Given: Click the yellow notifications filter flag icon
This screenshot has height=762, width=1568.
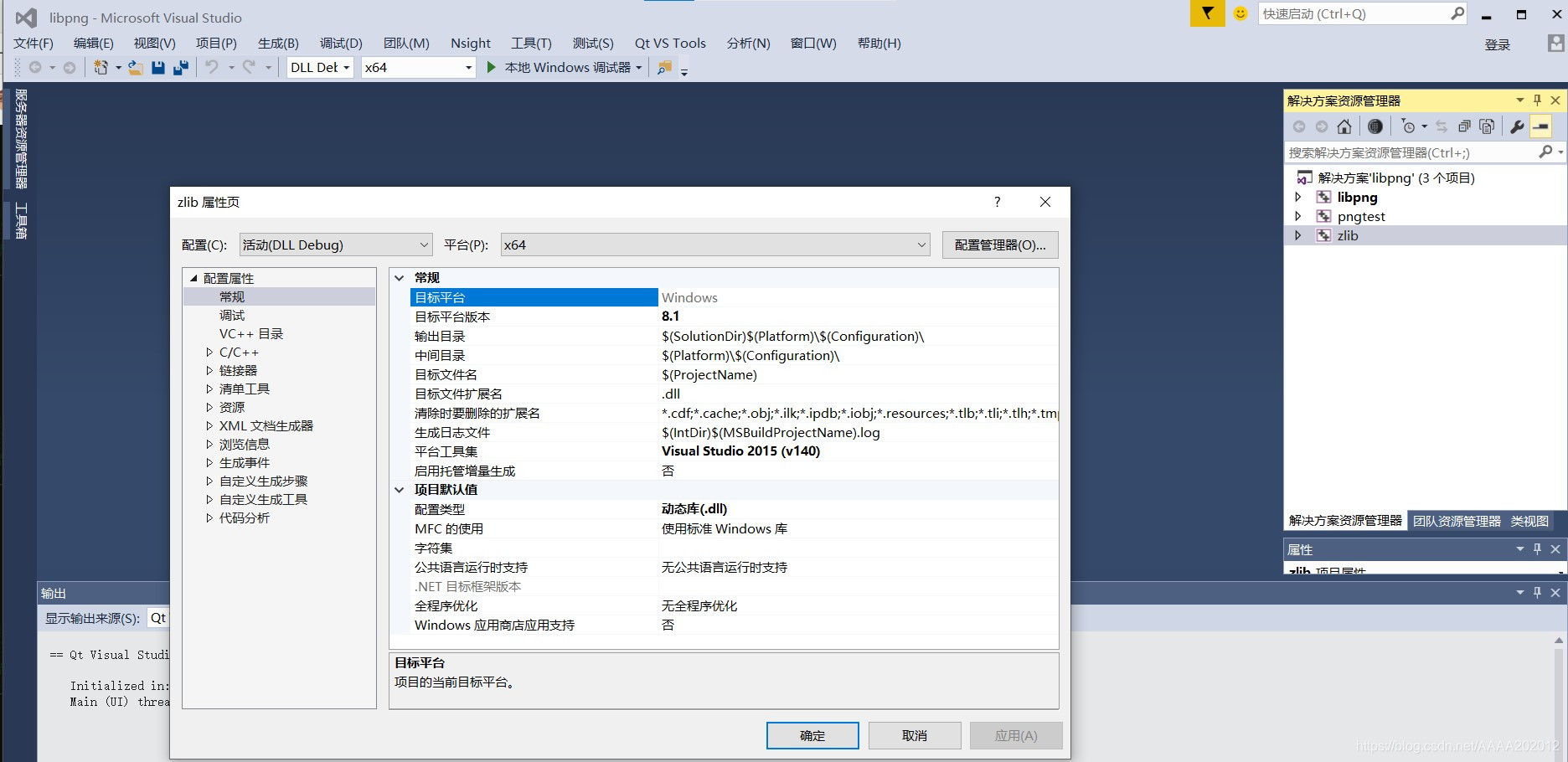Looking at the screenshot, I should tap(1207, 13).
